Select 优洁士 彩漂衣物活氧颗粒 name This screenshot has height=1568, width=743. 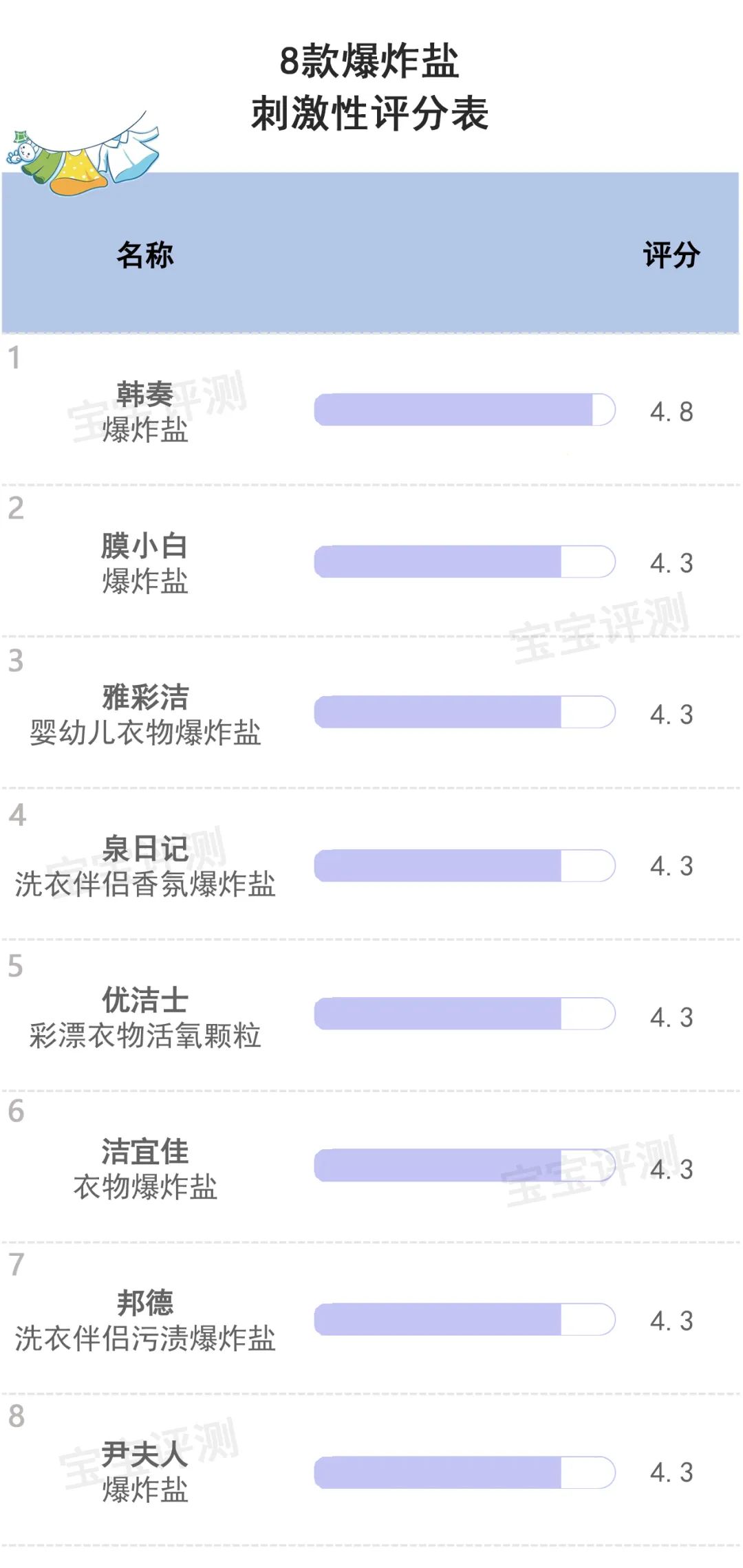coord(145,1017)
